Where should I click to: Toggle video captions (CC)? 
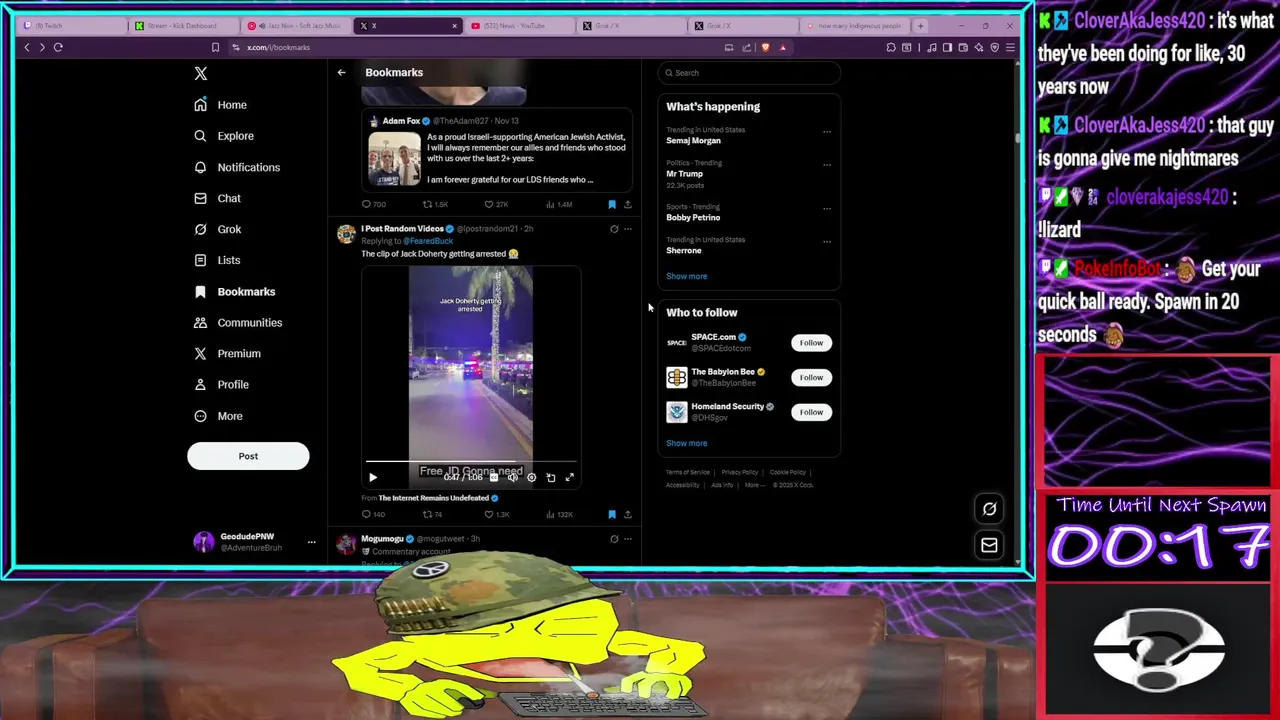tap(493, 478)
